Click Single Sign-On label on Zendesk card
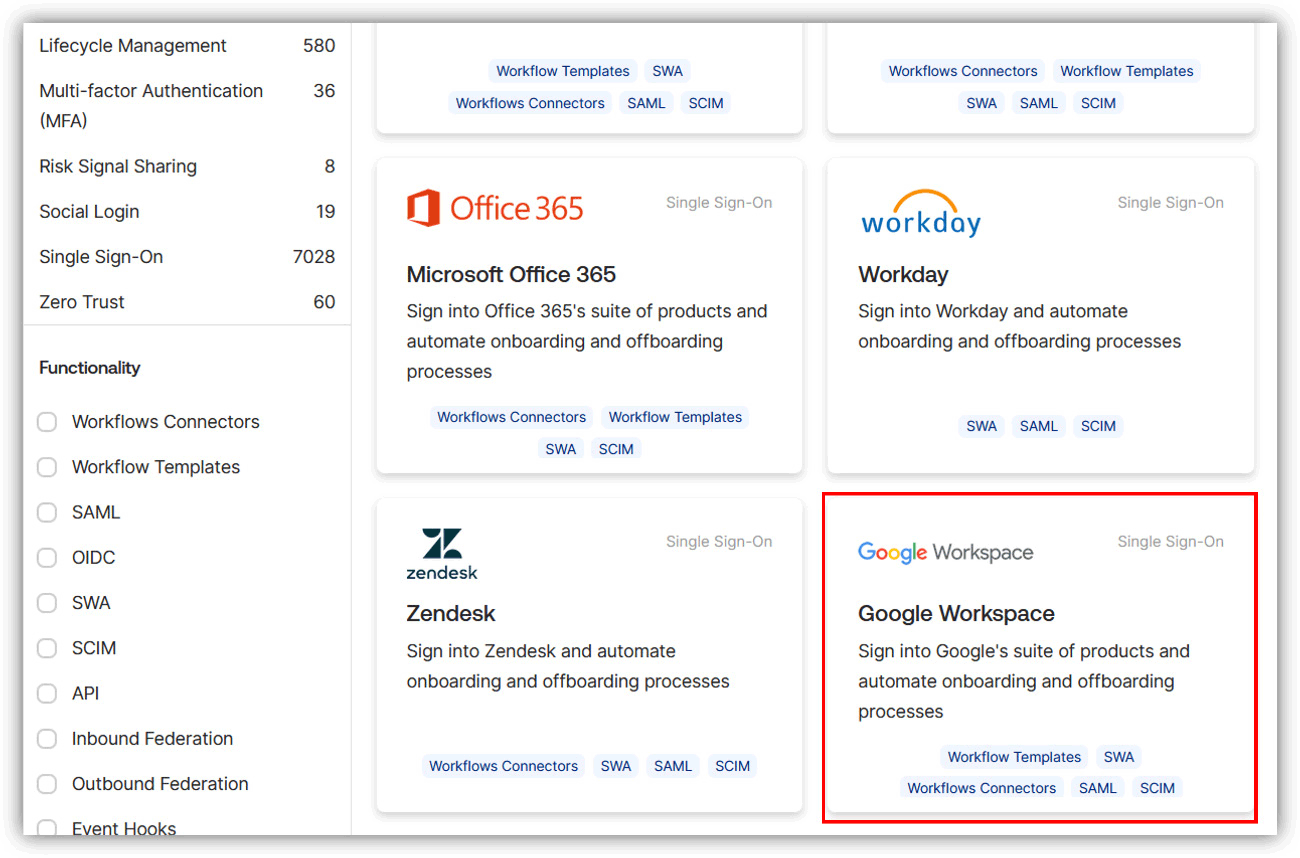This screenshot has height=858, width=1300. [719, 541]
